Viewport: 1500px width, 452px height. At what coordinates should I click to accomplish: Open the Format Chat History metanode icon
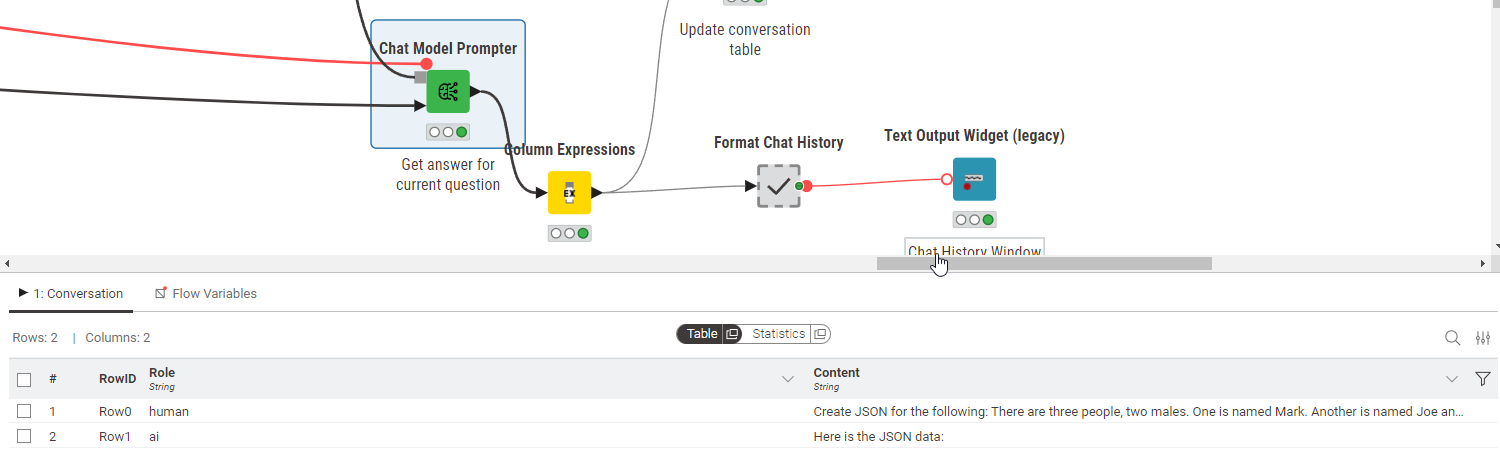click(778, 186)
